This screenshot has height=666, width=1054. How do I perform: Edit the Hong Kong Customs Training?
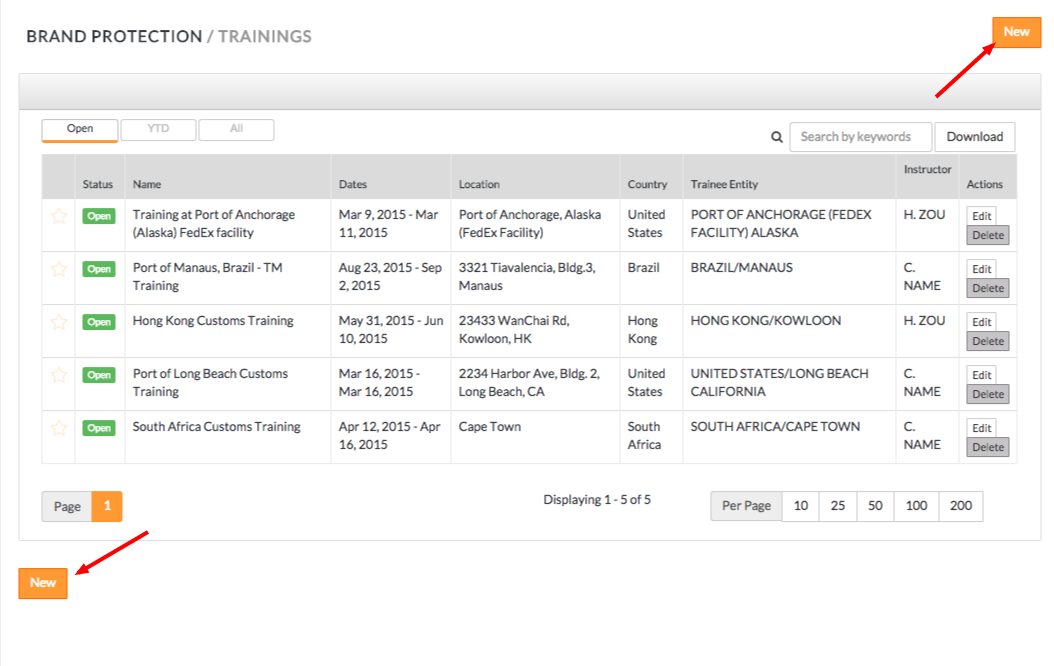pos(982,322)
